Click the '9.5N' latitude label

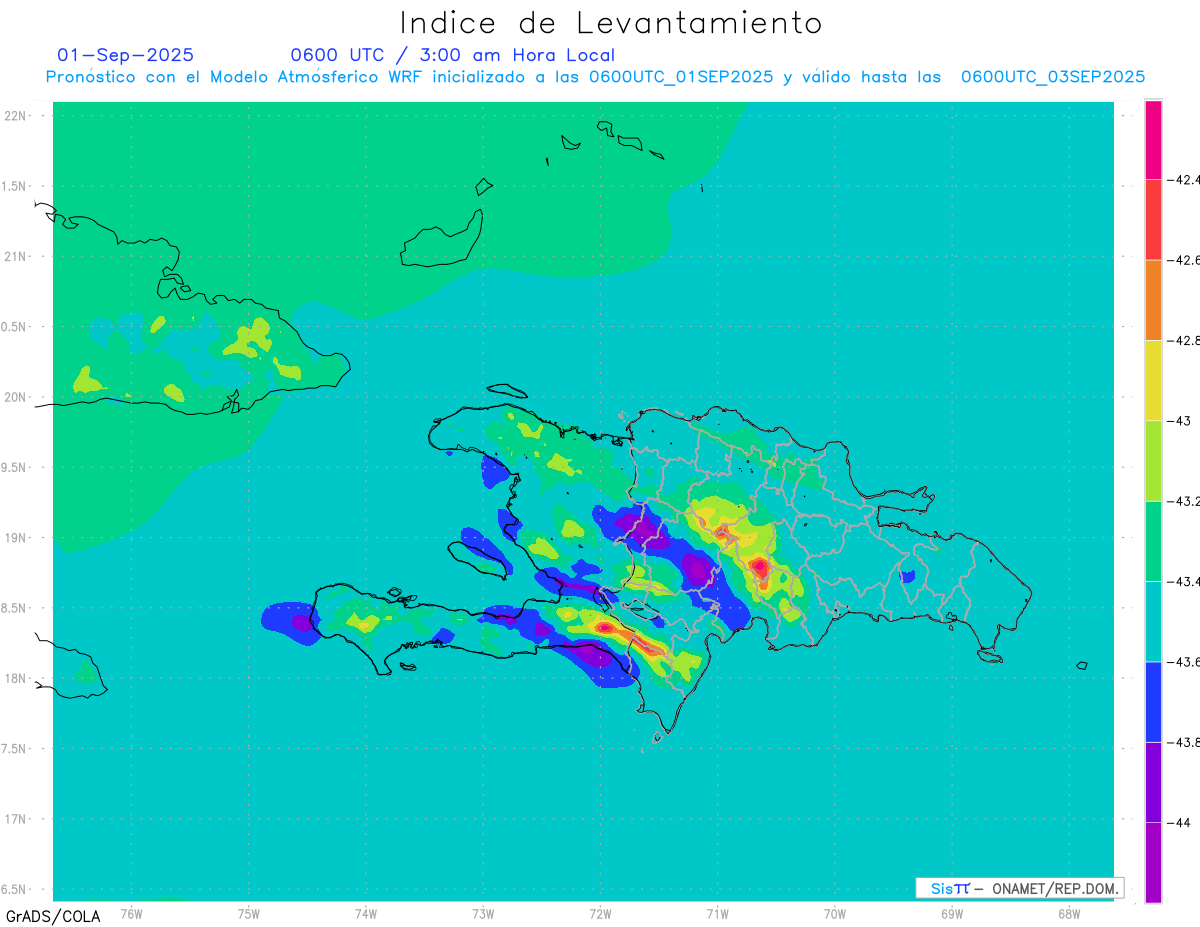click(14, 467)
